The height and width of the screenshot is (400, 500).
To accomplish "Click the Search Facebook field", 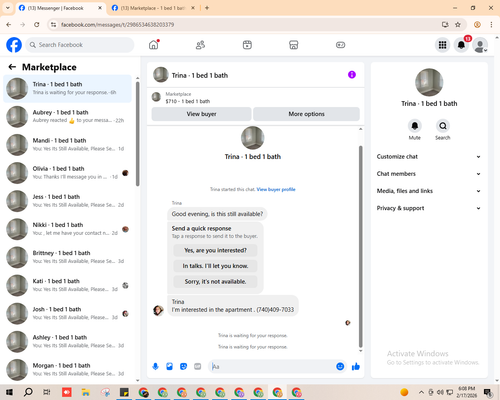I will coord(80,45).
